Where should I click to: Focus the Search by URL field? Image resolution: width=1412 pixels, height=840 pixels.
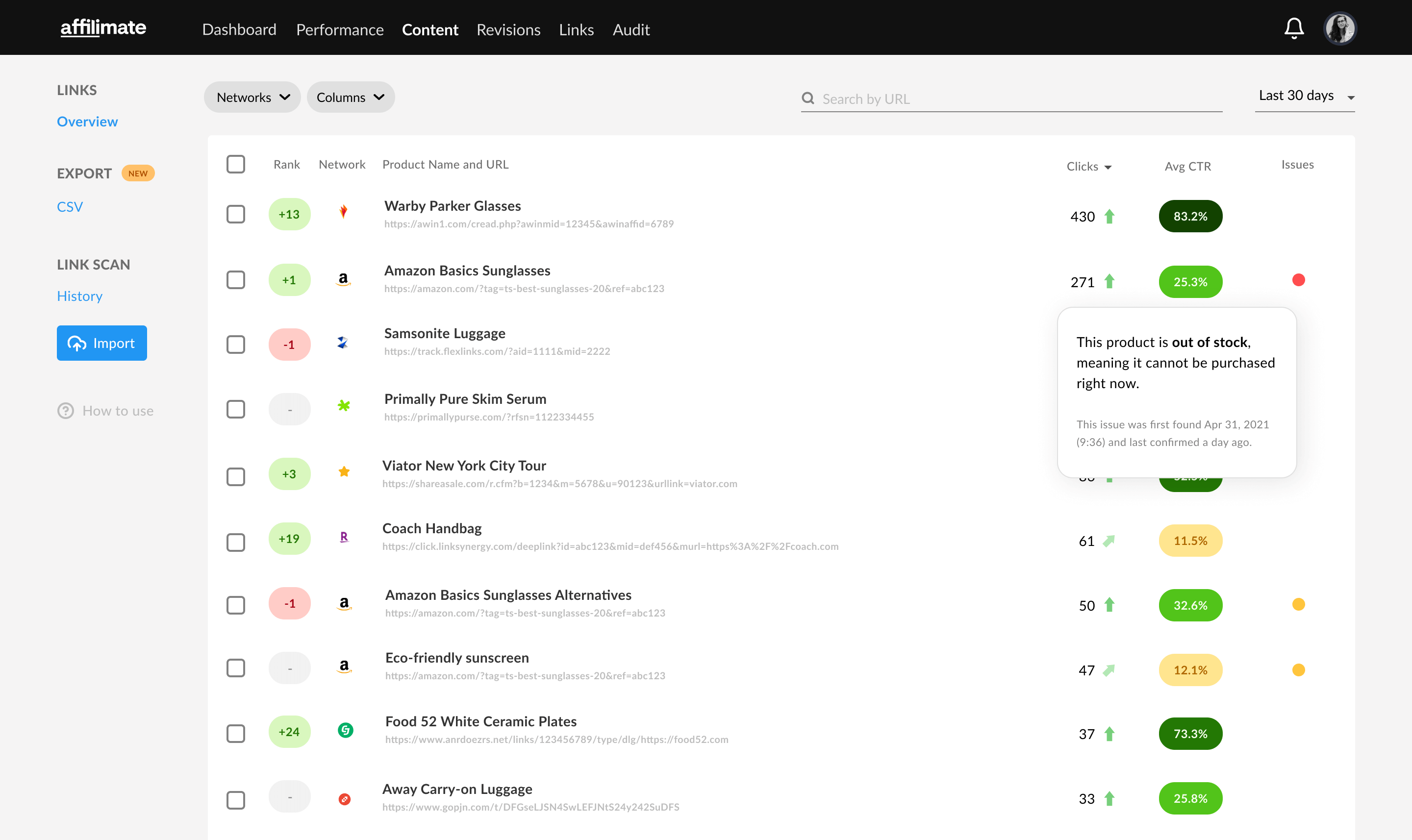point(1011,99)
